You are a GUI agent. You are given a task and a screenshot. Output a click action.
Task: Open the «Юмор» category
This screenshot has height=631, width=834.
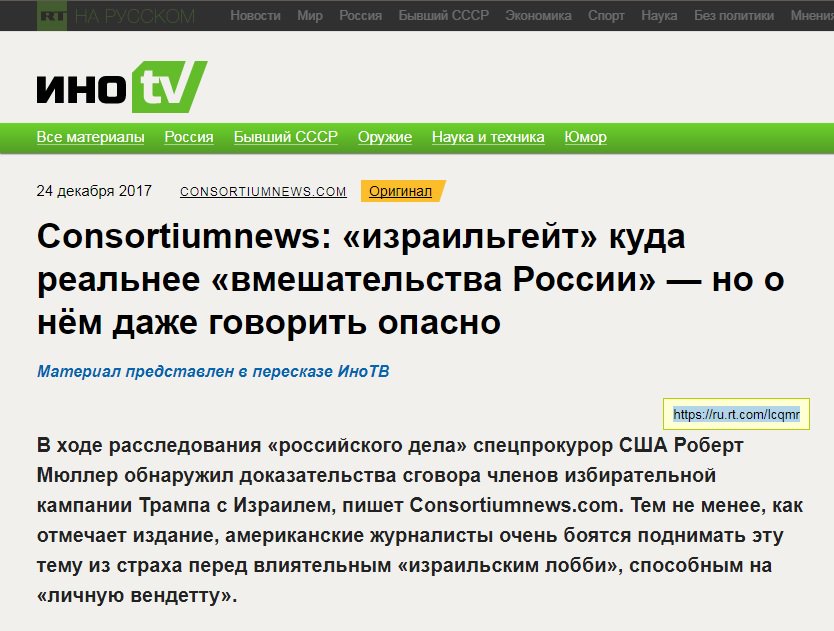tap(586, 137)
